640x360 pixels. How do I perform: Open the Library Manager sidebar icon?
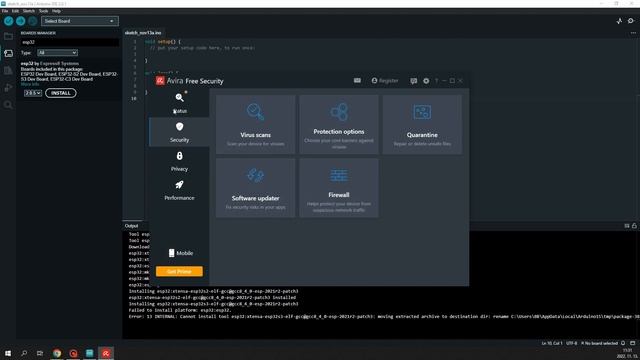8,71
